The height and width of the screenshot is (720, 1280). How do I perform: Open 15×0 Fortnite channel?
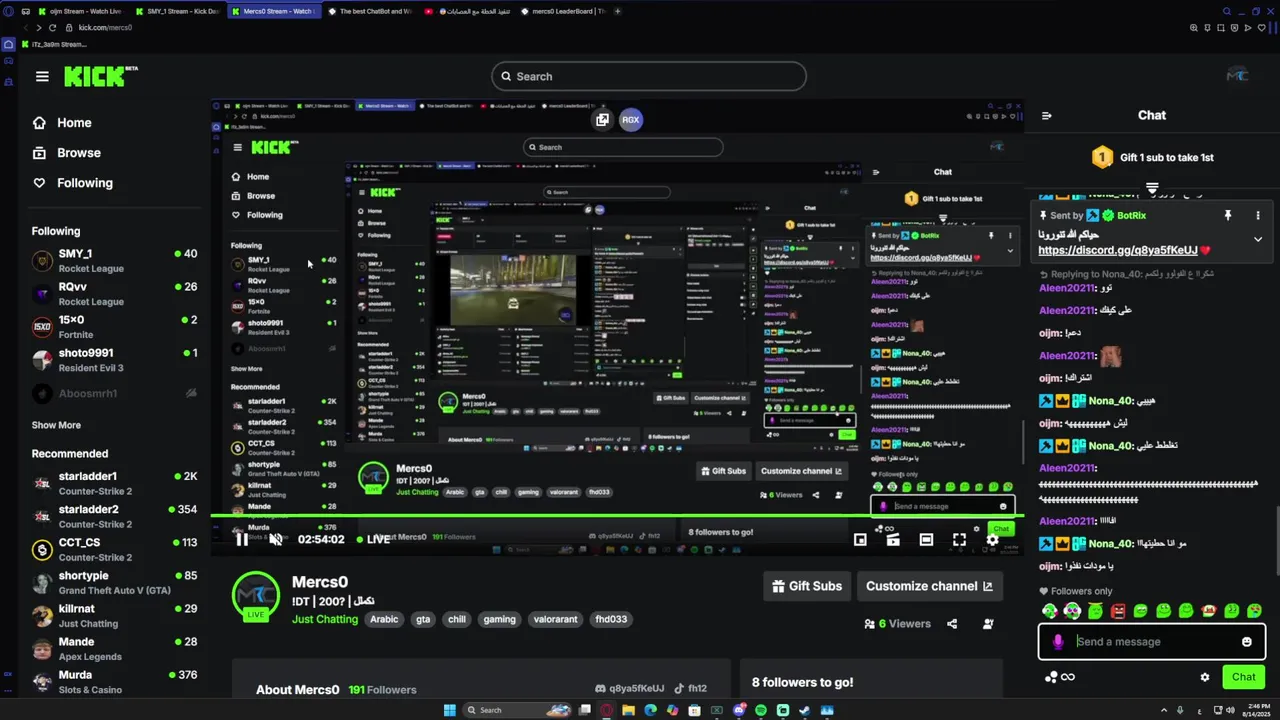coord(115,326)
